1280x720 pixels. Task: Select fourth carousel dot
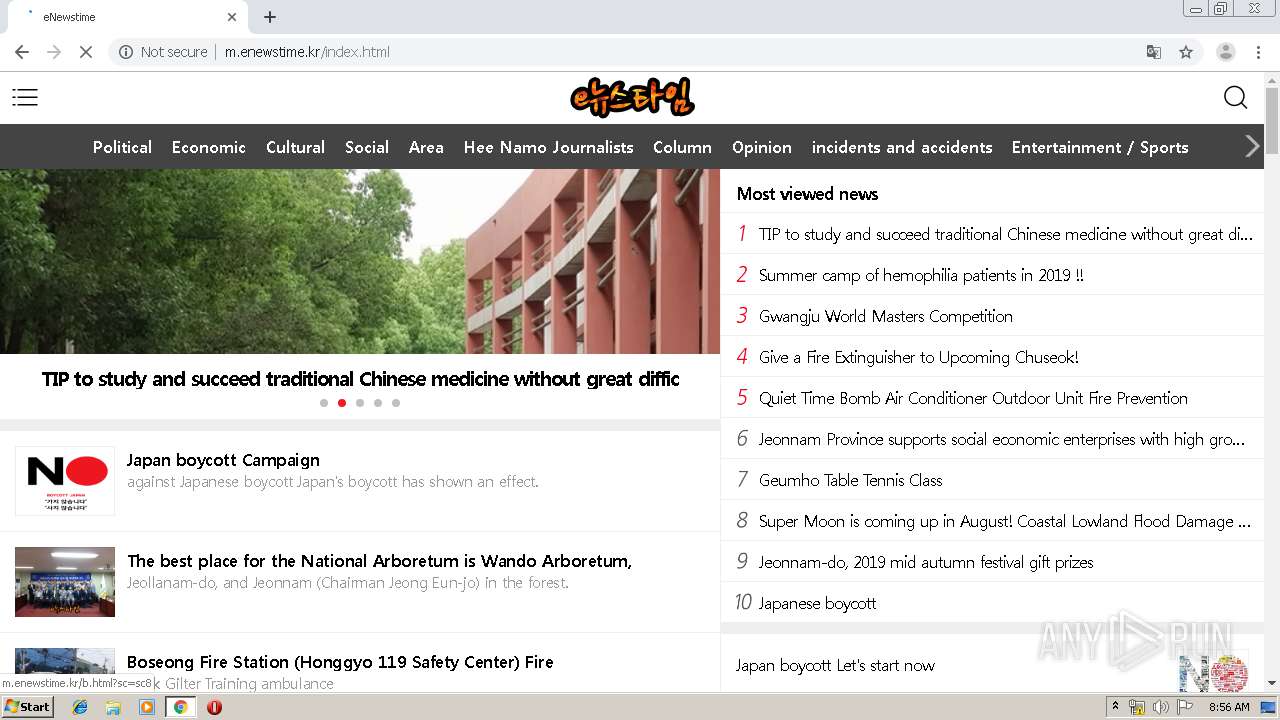click(x=378, y=403)
